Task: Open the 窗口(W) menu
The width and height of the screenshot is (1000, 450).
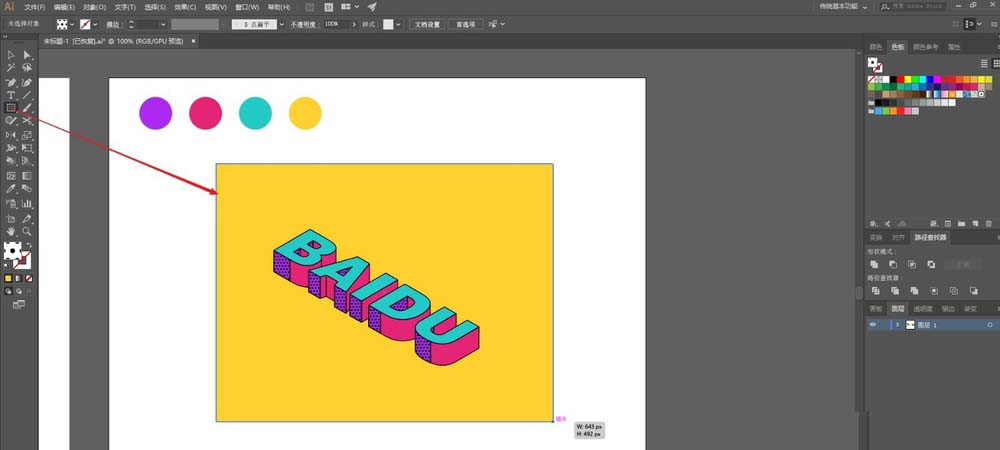Action: click(247, 7)
